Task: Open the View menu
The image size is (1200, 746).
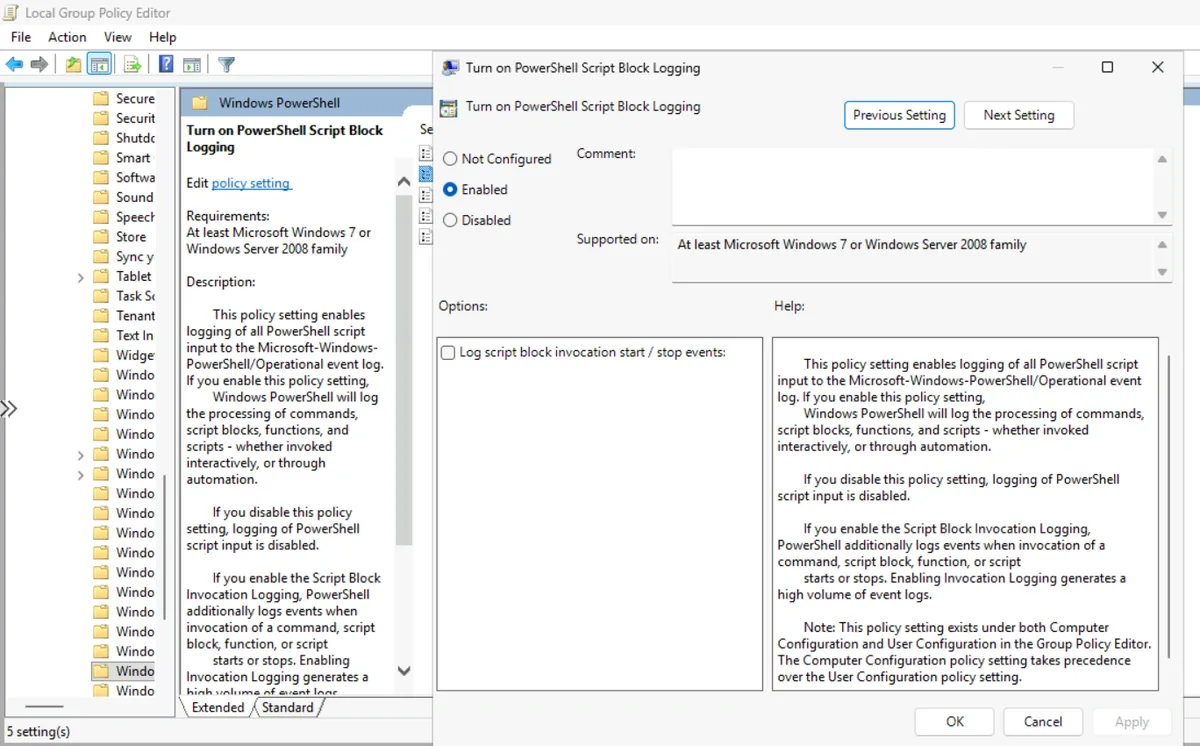Action: (x=117, y=37)
